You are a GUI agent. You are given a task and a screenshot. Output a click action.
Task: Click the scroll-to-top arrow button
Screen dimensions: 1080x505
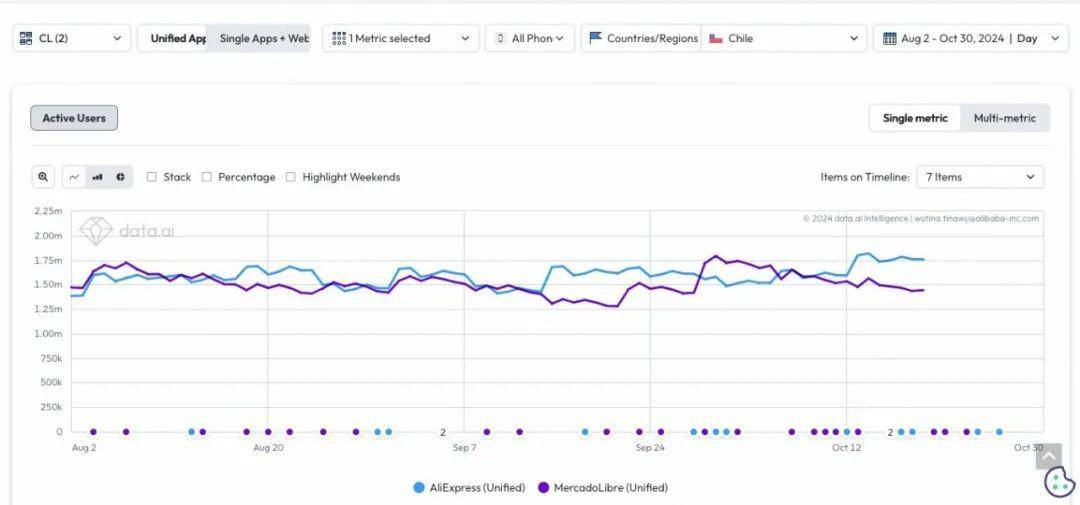point(1048,456)
